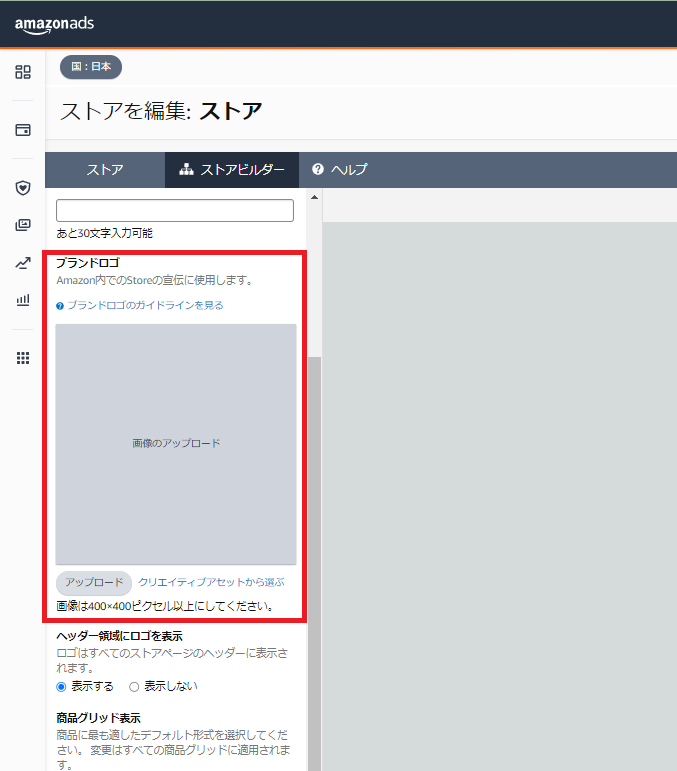The height and width of the screenshot is (771, 677).
Task: Open the bar chart reports icon
Action: pos(23,300)
